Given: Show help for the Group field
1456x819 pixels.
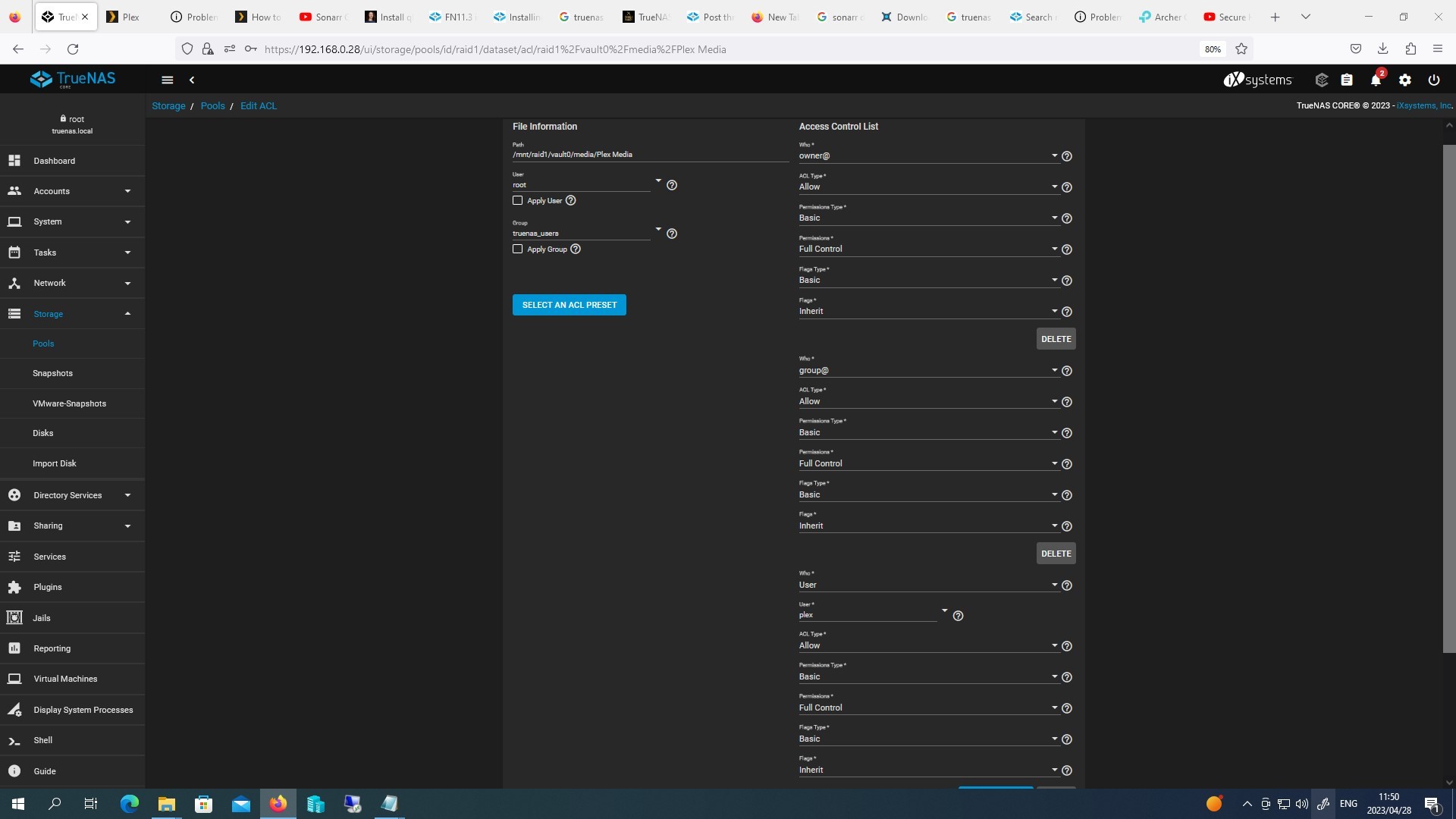Looking at the screenshot, I should [x=672, y=234].
